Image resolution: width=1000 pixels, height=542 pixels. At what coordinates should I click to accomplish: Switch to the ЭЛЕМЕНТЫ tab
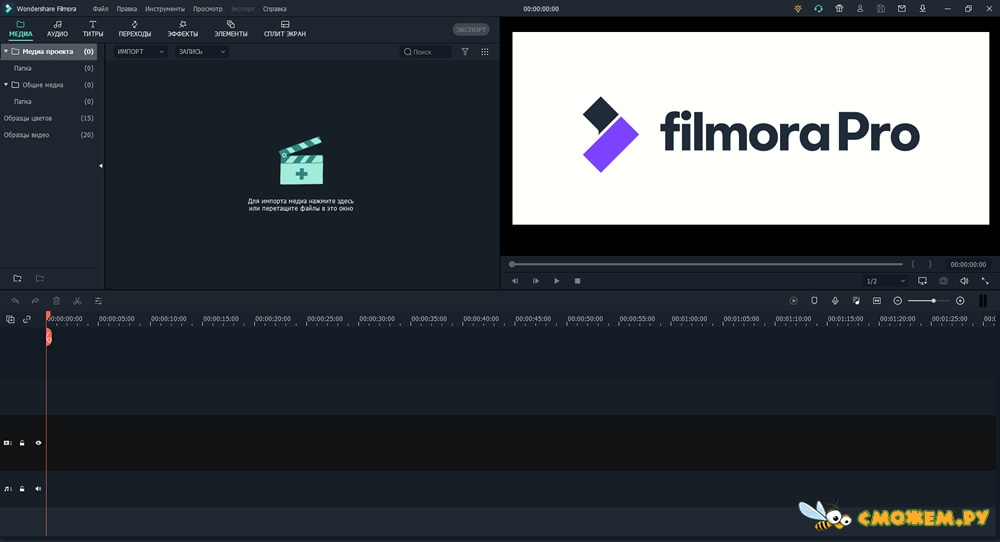pos(231,29)
